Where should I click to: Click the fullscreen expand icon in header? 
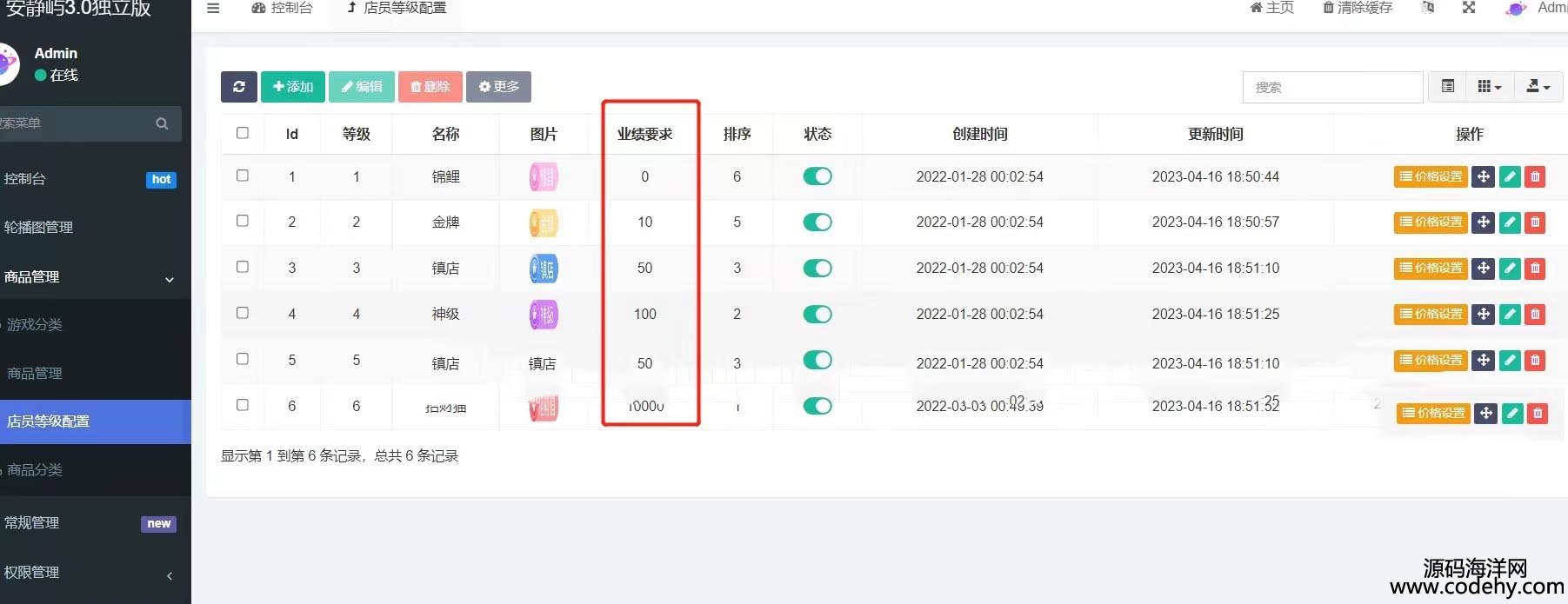coord(1469,8)
